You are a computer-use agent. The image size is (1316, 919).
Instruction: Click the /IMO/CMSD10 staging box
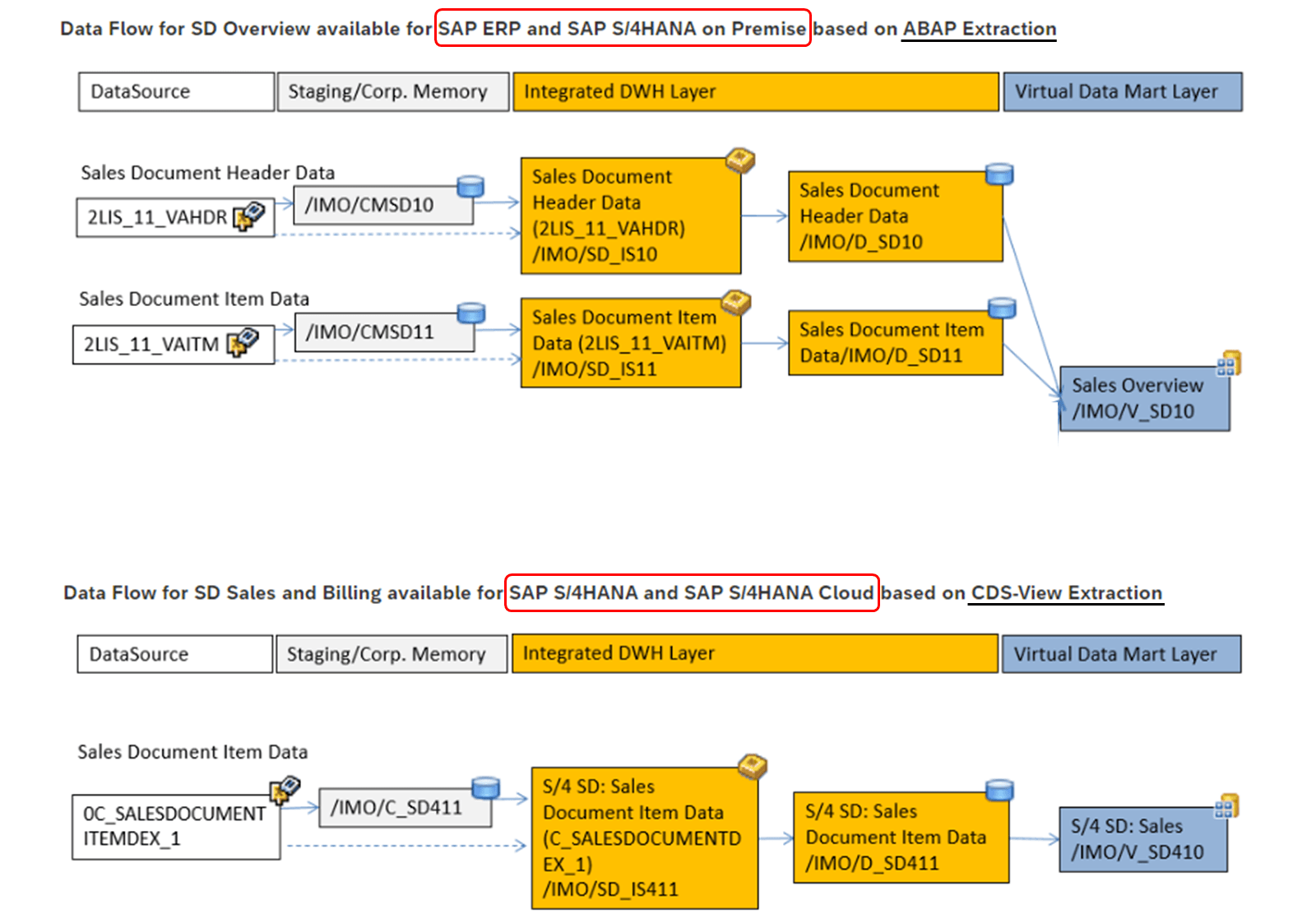383,204
